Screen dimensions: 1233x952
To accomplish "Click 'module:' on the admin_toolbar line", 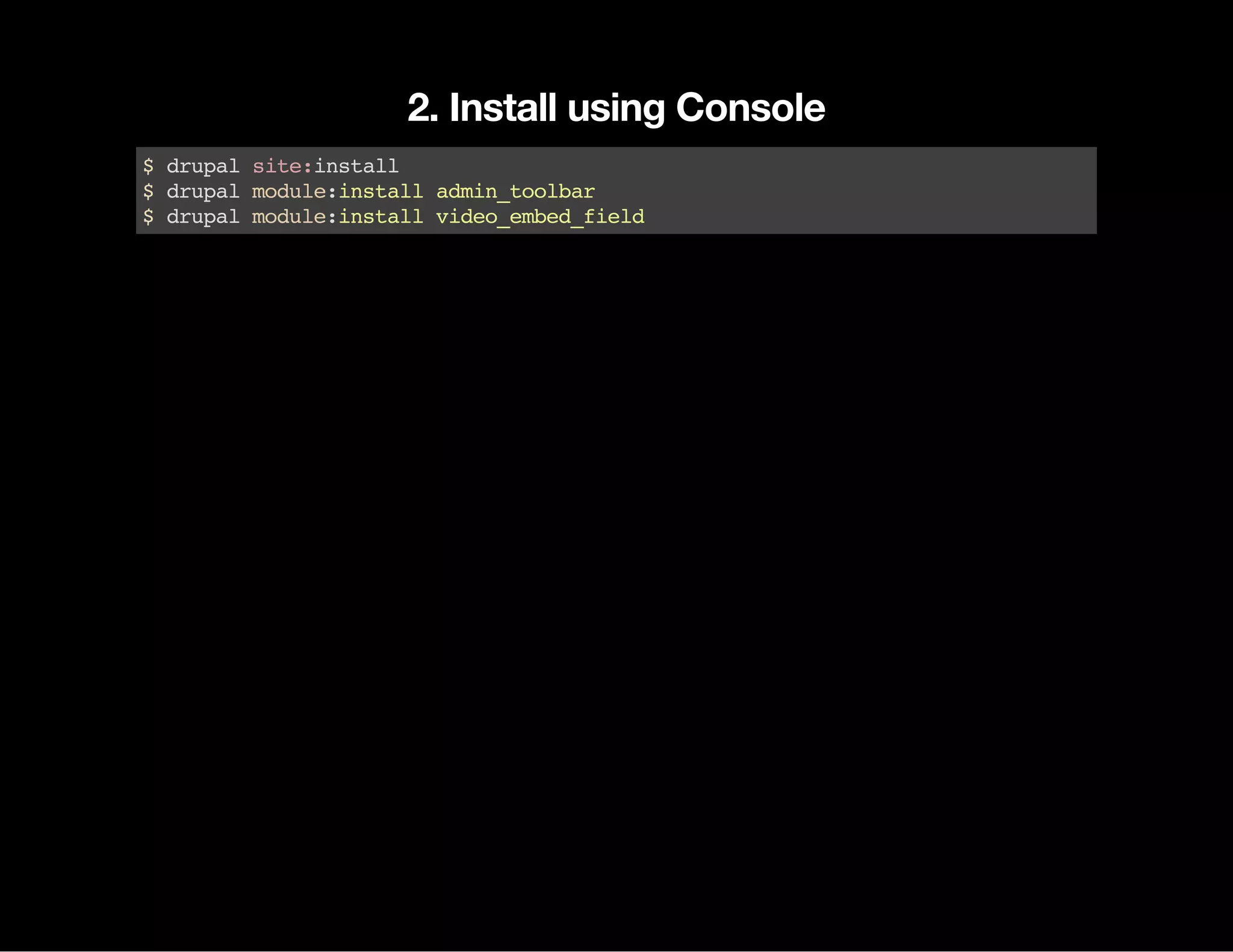I will click(294, 191).
